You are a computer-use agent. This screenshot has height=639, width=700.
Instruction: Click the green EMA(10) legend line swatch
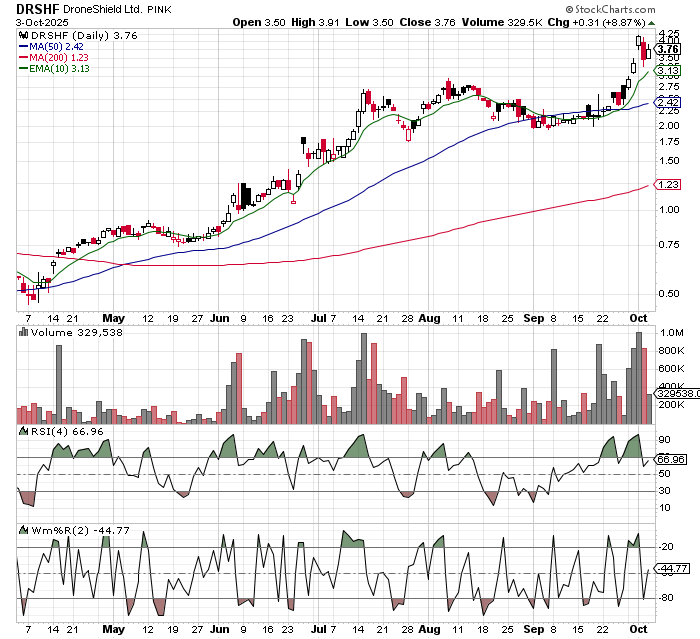point(23,68)
